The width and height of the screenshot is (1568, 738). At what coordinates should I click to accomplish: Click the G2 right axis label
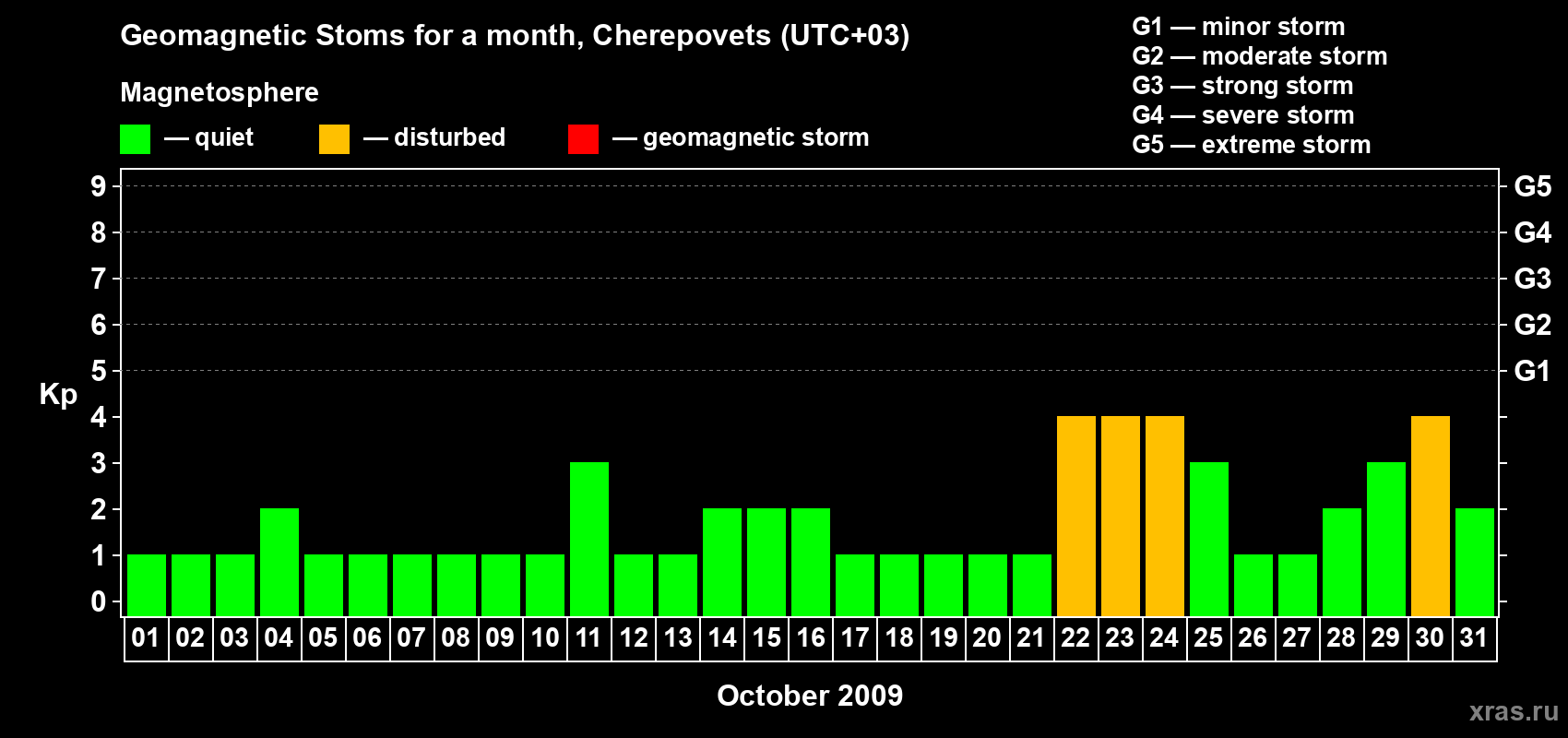click(1533, 325)
